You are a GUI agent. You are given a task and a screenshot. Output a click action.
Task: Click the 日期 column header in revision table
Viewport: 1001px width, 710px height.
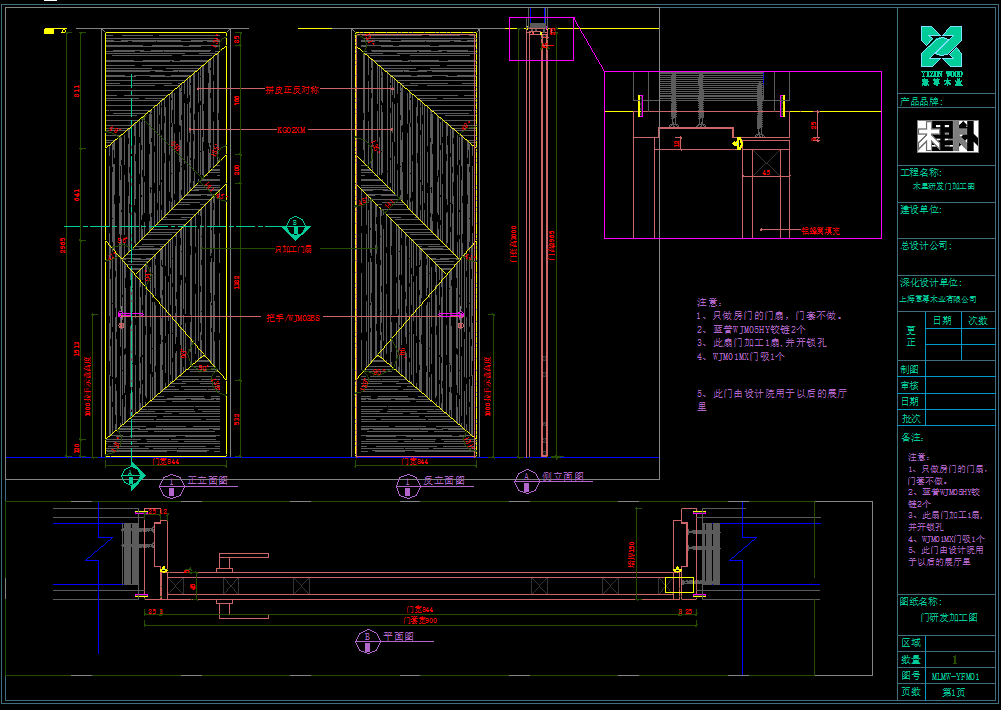(941, 321)
